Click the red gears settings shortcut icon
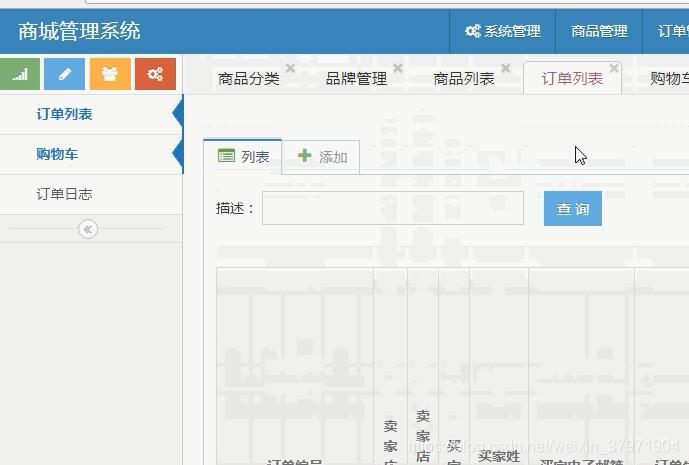The height and width of the screenshot is (465, 689). 156,74
